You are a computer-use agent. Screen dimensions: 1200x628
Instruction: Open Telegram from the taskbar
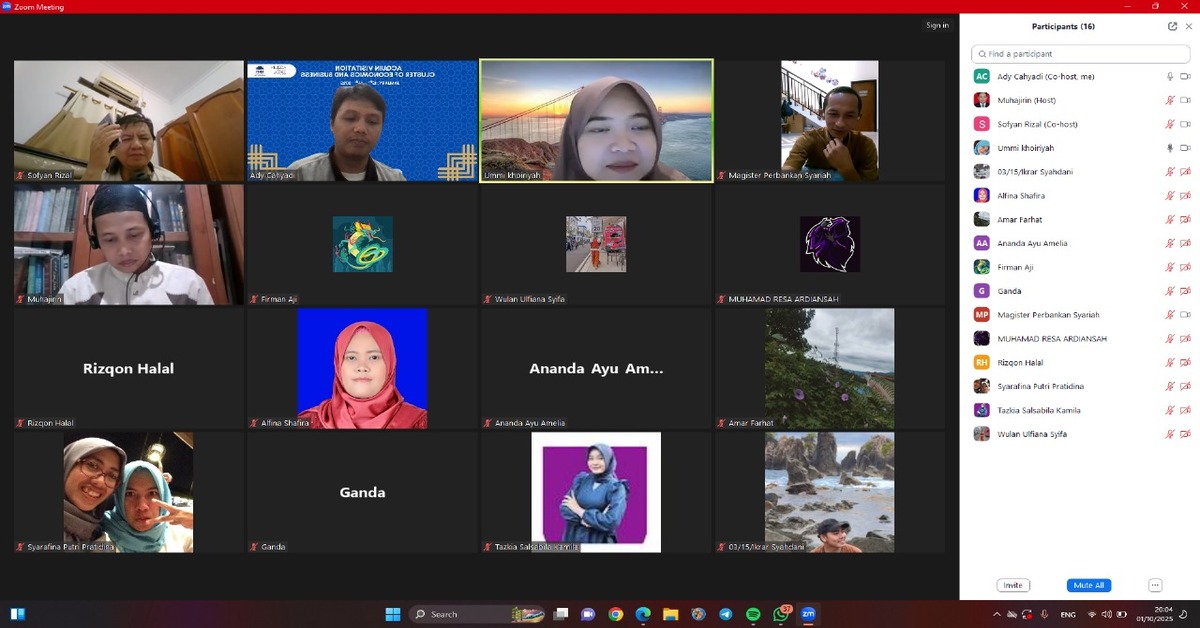[x=725, y=614]
